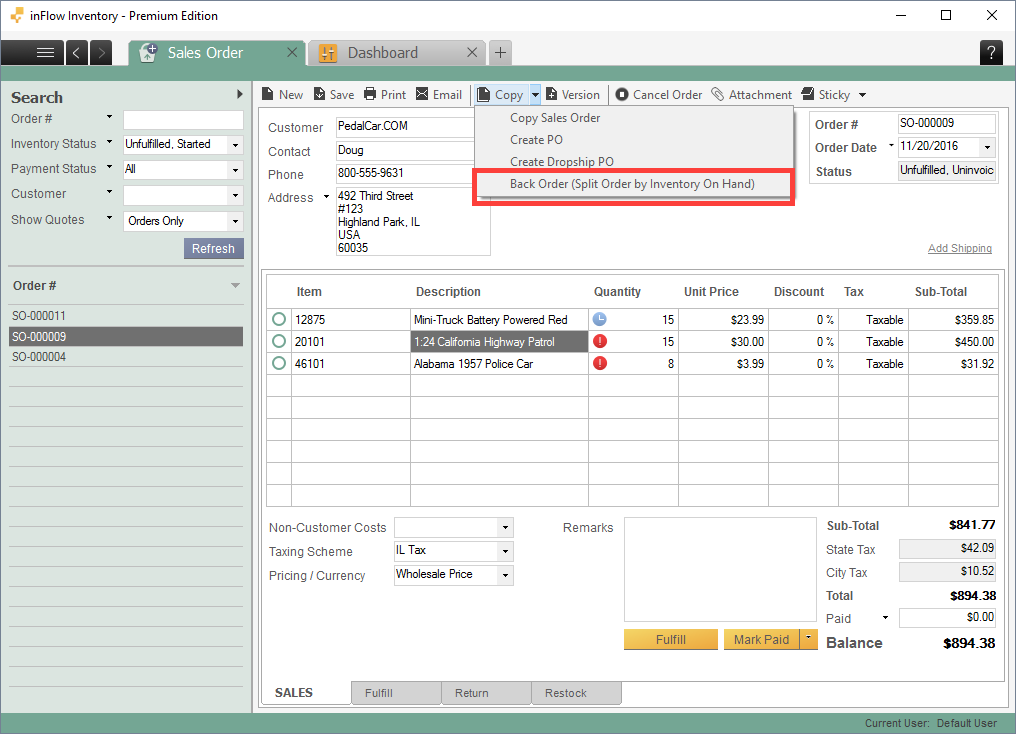Screen dimensions: 1016x734
Task: Open the Order Date picker dropdown
Action: click(x=987, y=147)
